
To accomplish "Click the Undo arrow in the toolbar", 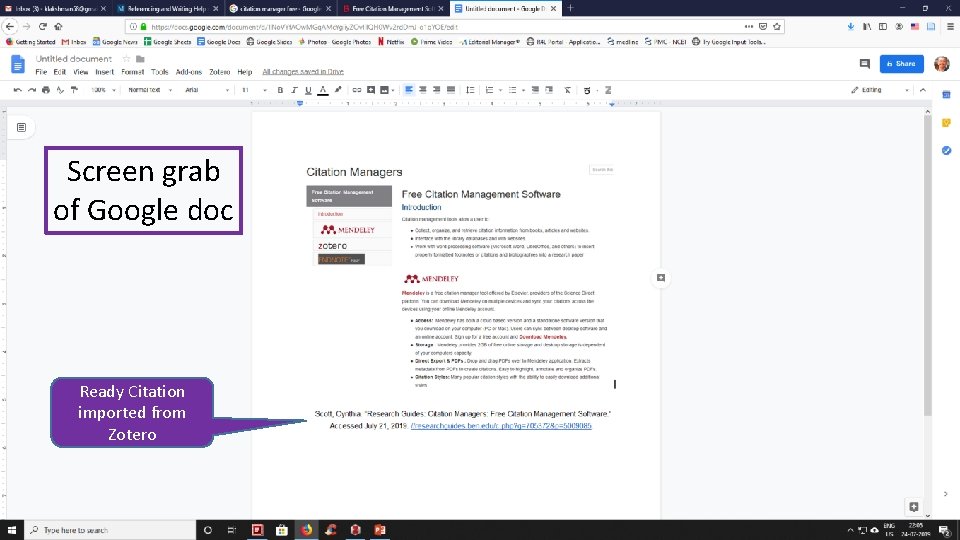I will (19, 90).
